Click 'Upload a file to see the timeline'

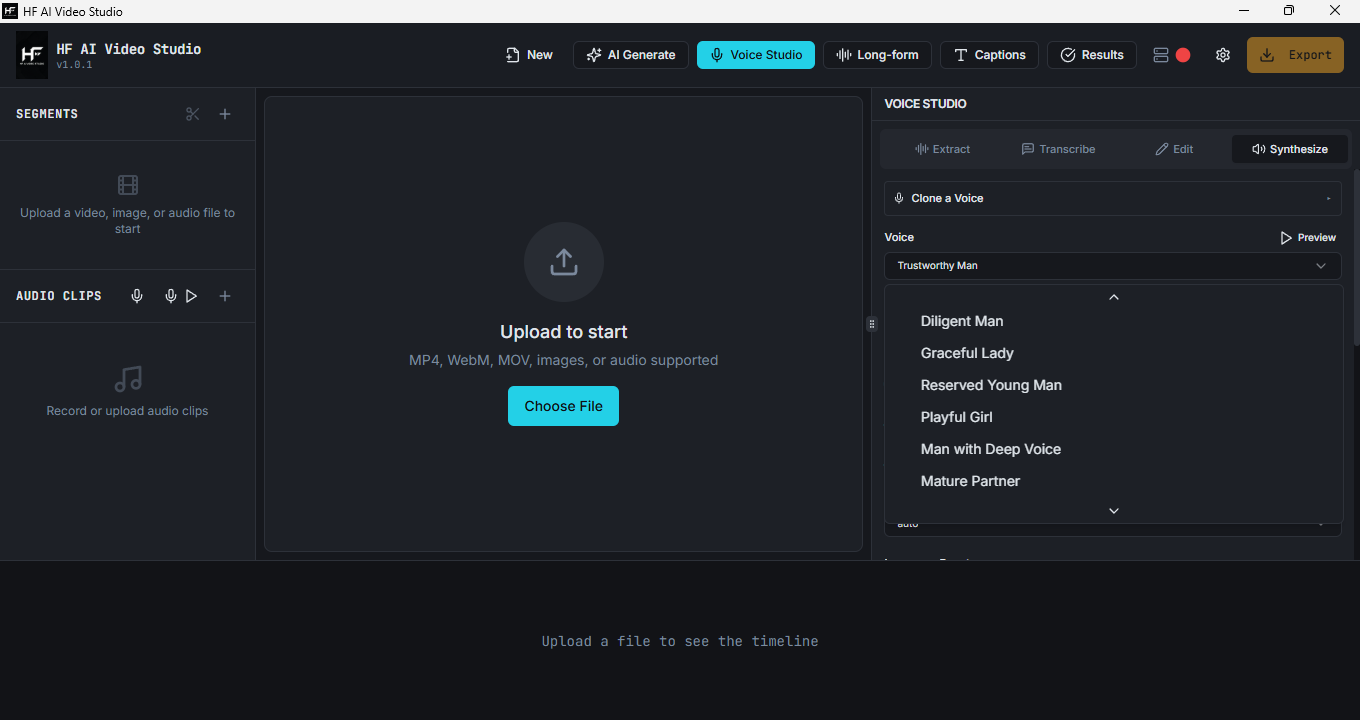pos(680,641)
